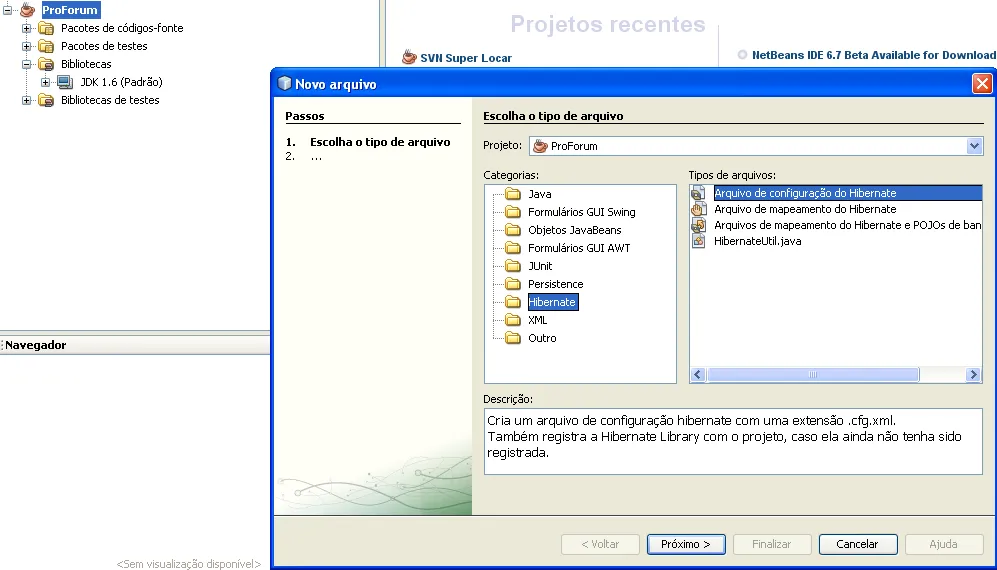This screenshot has width=997, height=570.
Task: Click the Arquivo de mapeamento do Hibernate icon
Action: click(x=699, y=209)
